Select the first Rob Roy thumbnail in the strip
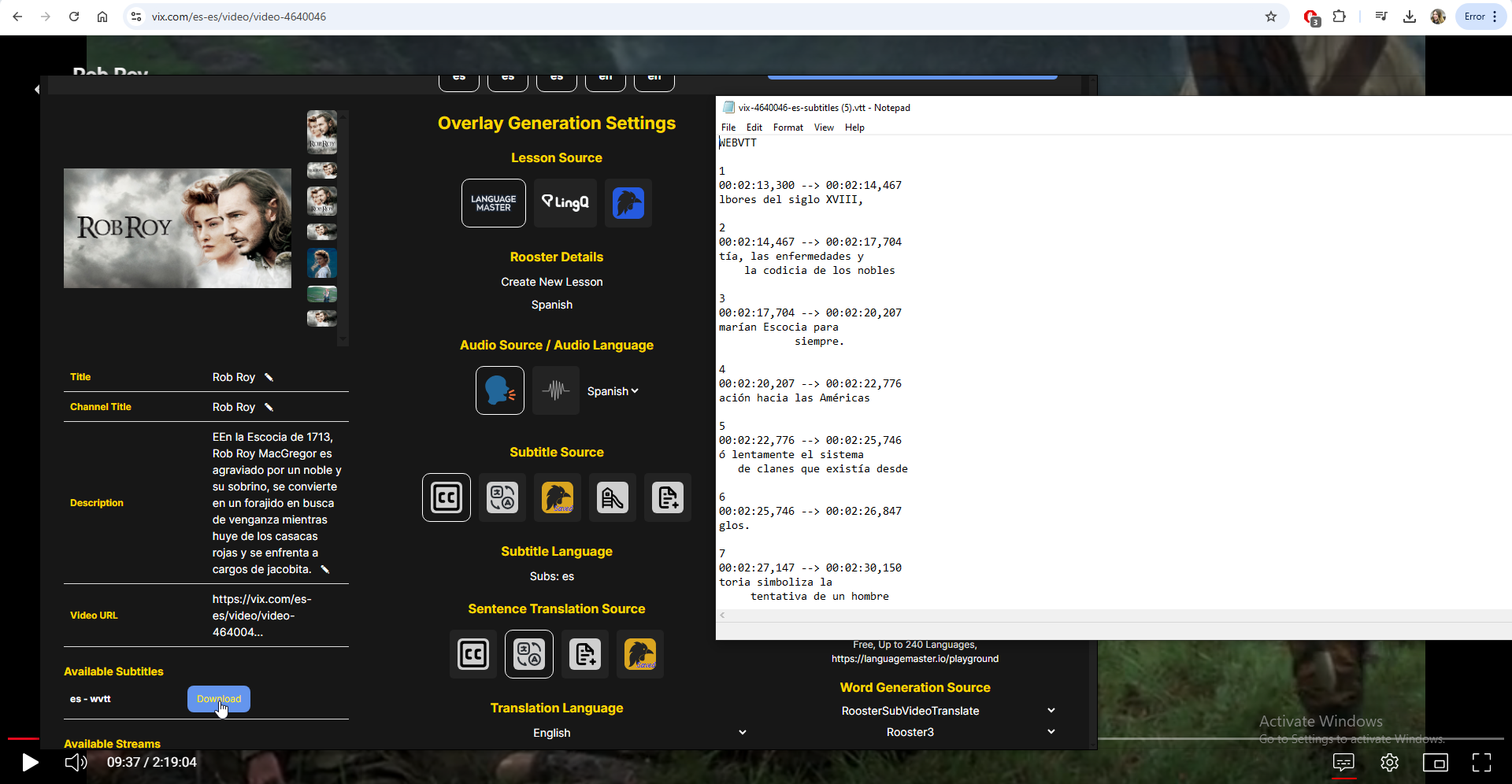Viewport: 1512px width, 784px height. point(321,131)
